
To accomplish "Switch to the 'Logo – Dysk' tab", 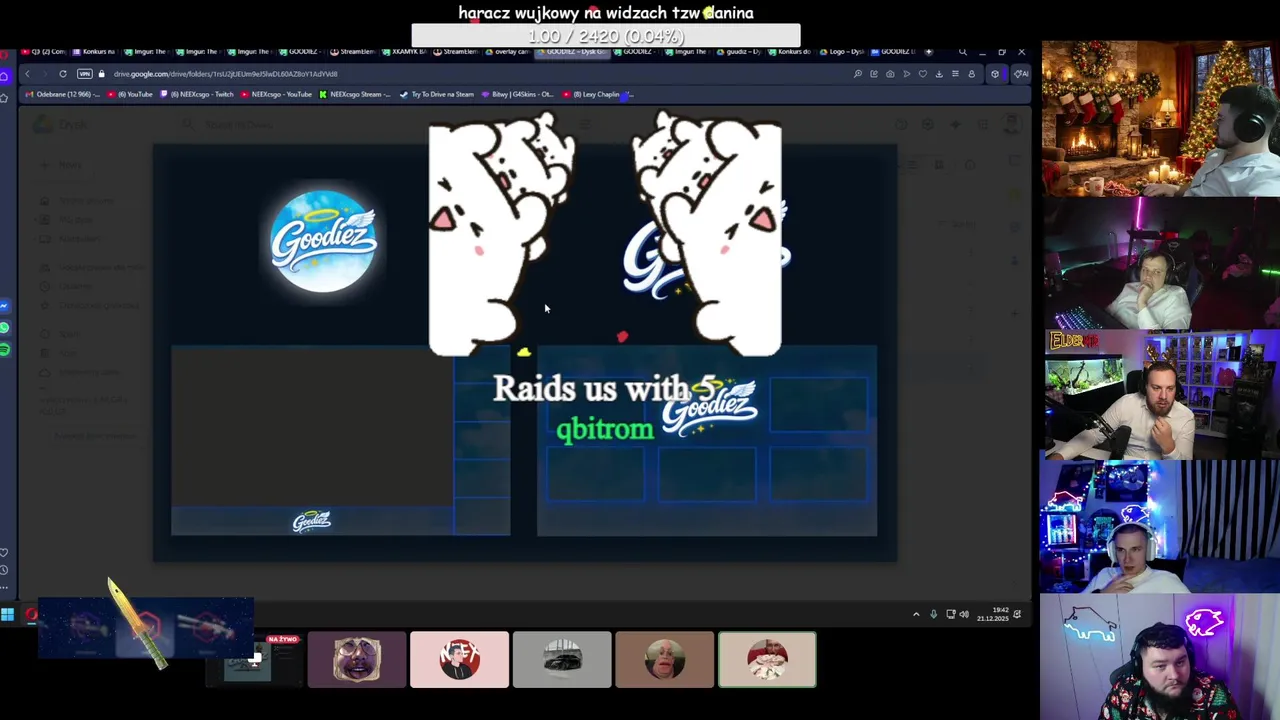I will [842, 52].
